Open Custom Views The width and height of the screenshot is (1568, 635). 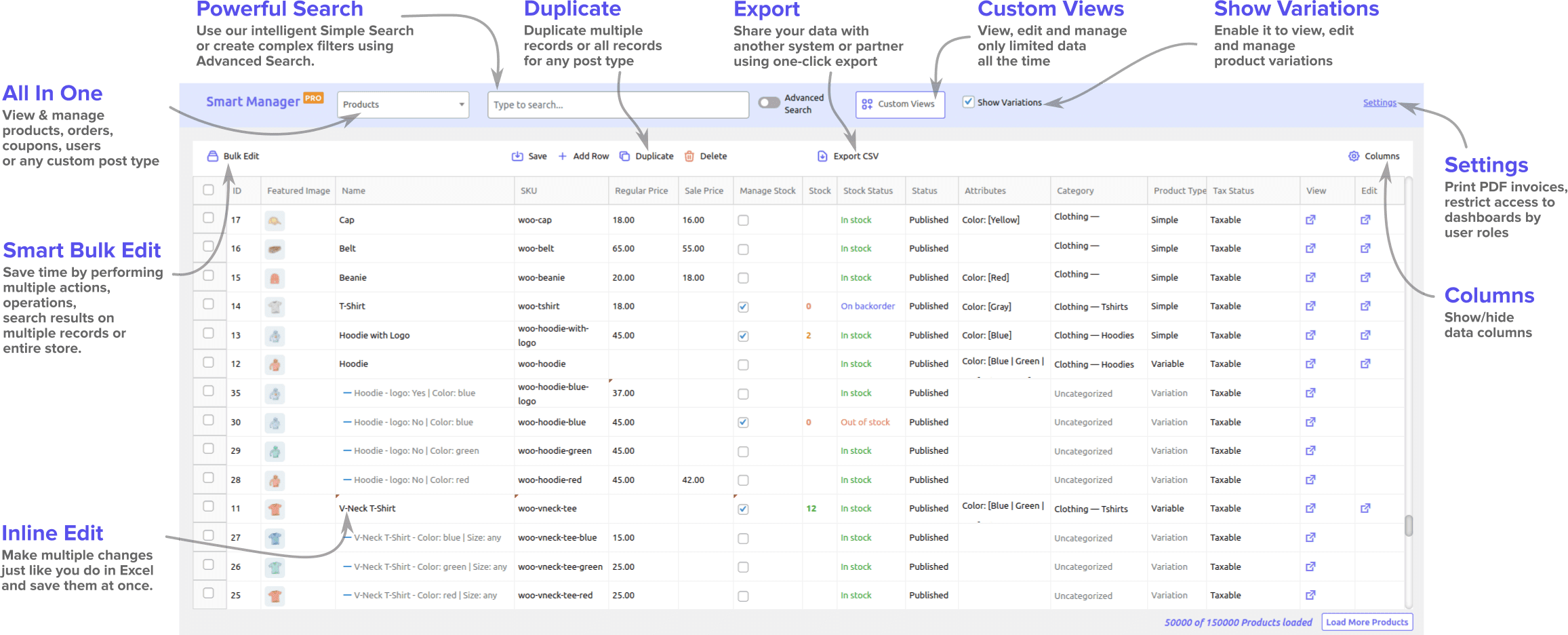coord(900,104)
